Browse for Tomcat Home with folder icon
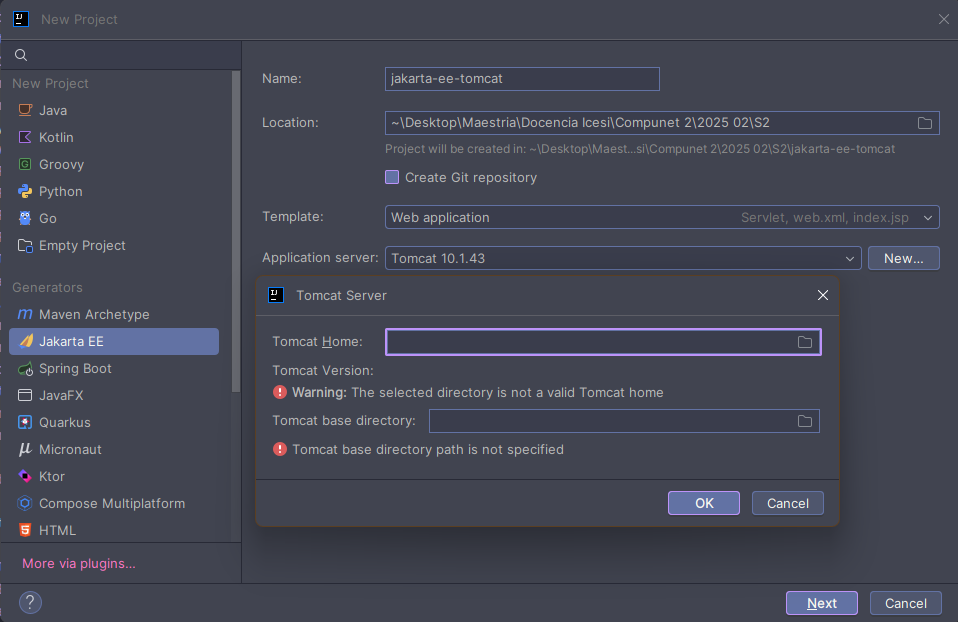Screen dimensions: 958x622 805,342
